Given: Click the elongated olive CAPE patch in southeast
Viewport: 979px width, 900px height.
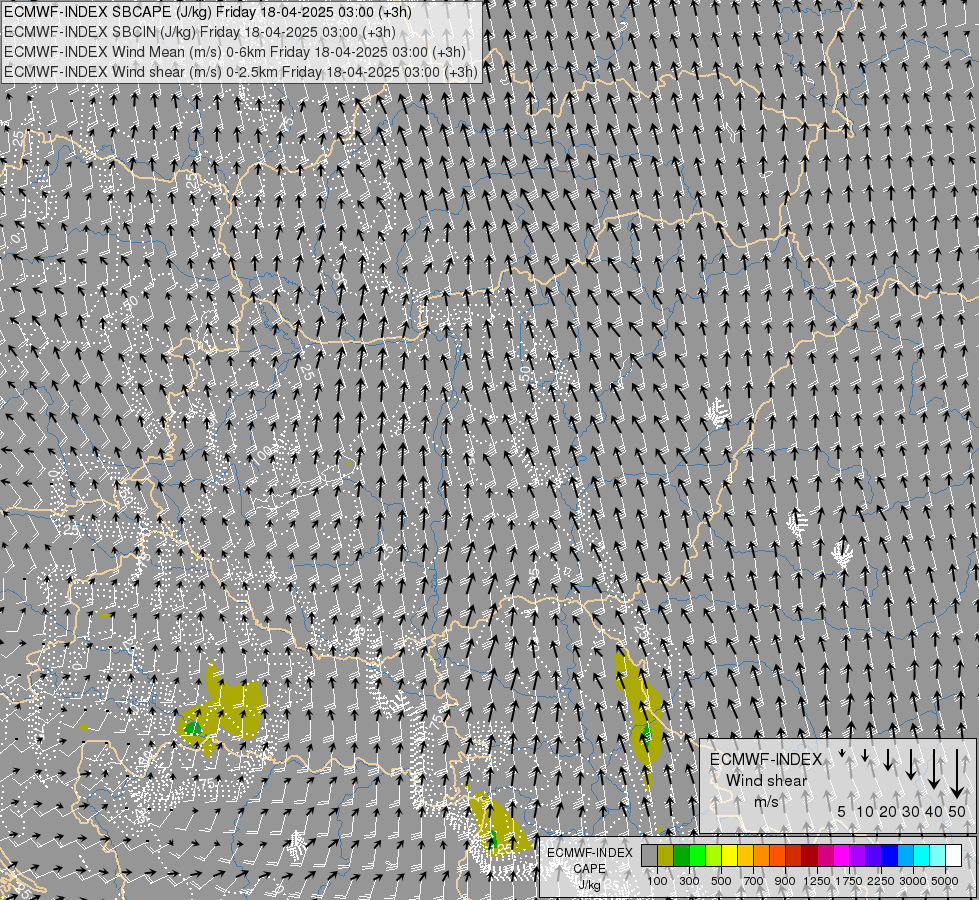Looking at the screenshot, I should 641,712.
